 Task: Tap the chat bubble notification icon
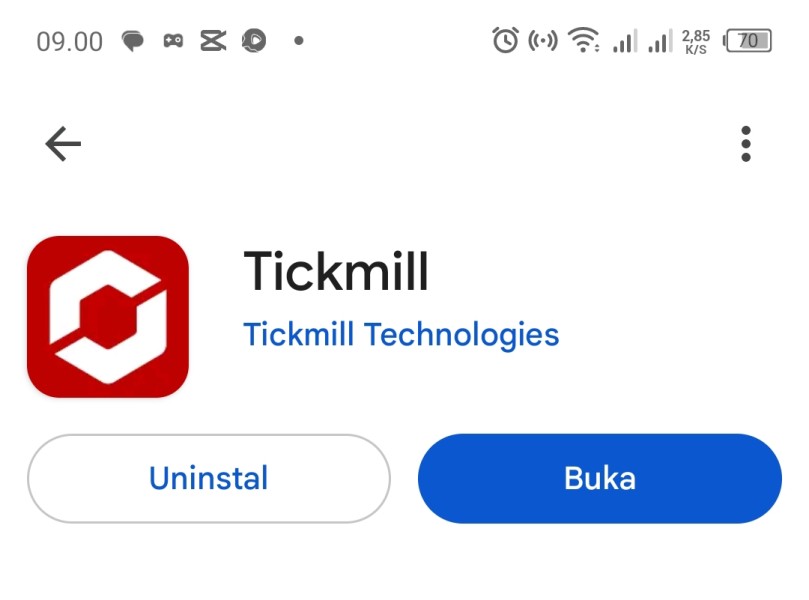pyautogui.click(x=133, y=41)
